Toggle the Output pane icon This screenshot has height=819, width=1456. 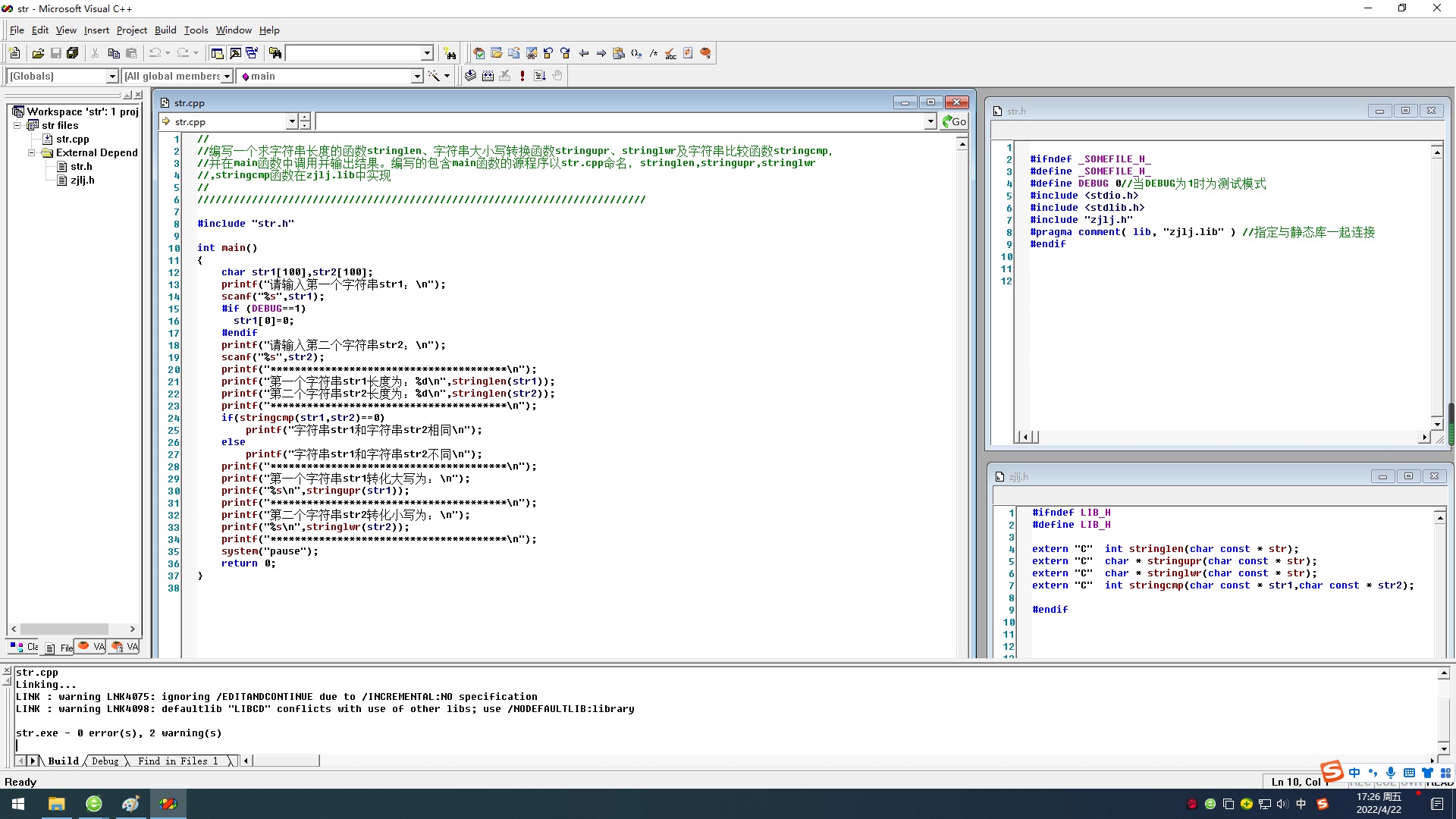click(235, 53)
